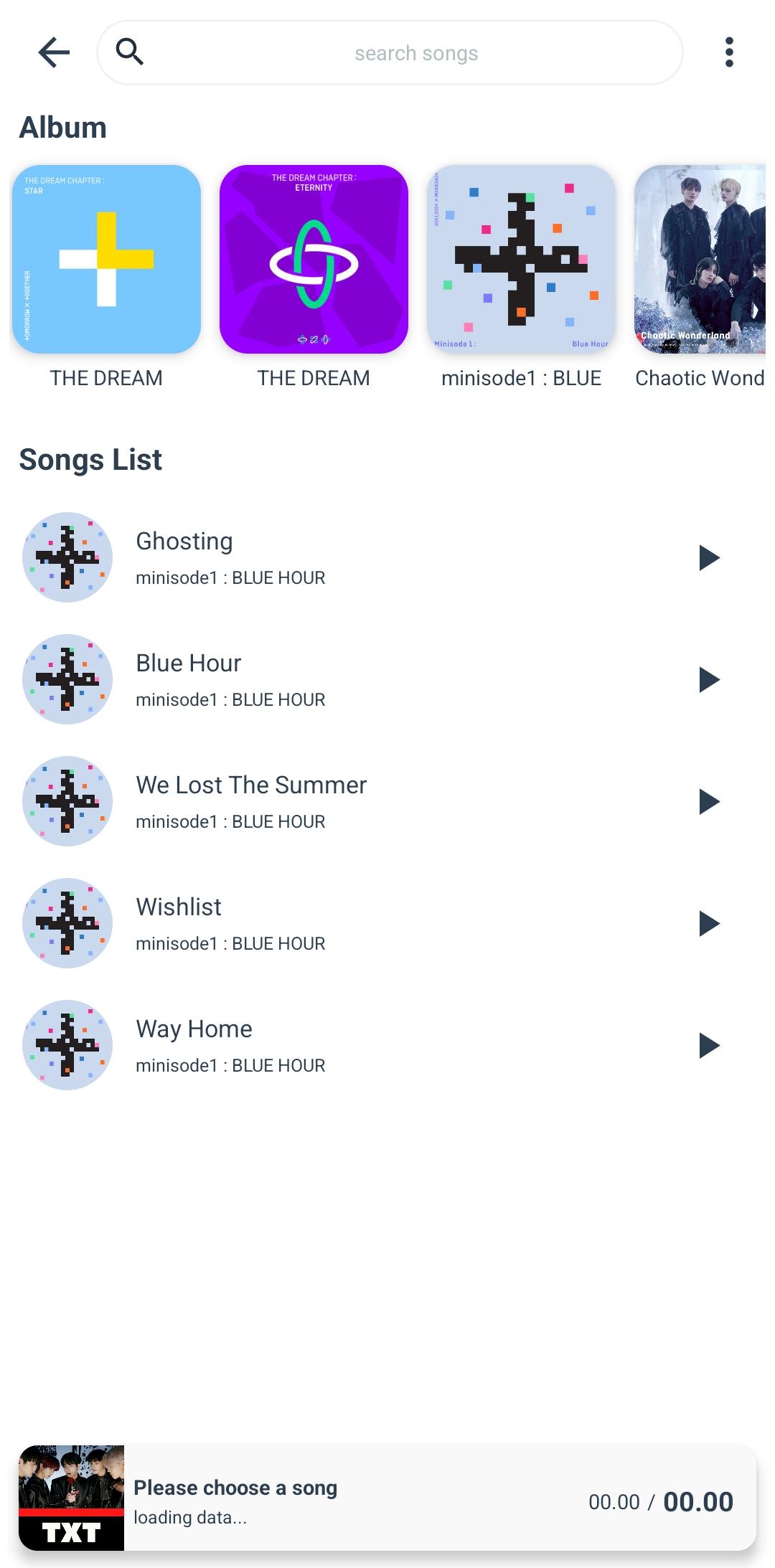The height and width of the screenshot is (1568, 775).
Task: Tap the Wishlist round cover art
Action: point(67,923)
